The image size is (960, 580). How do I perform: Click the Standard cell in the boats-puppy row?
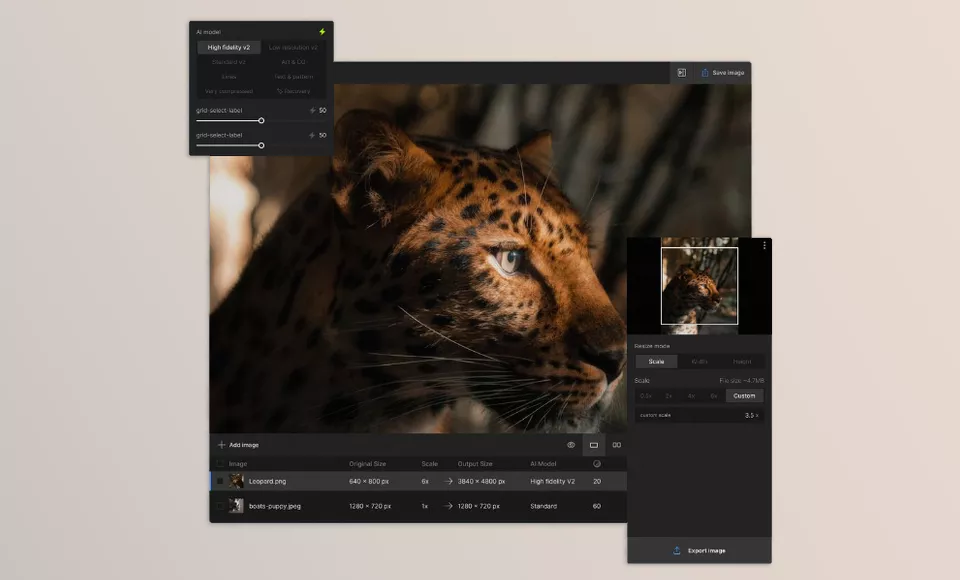(x=544, y=506)
